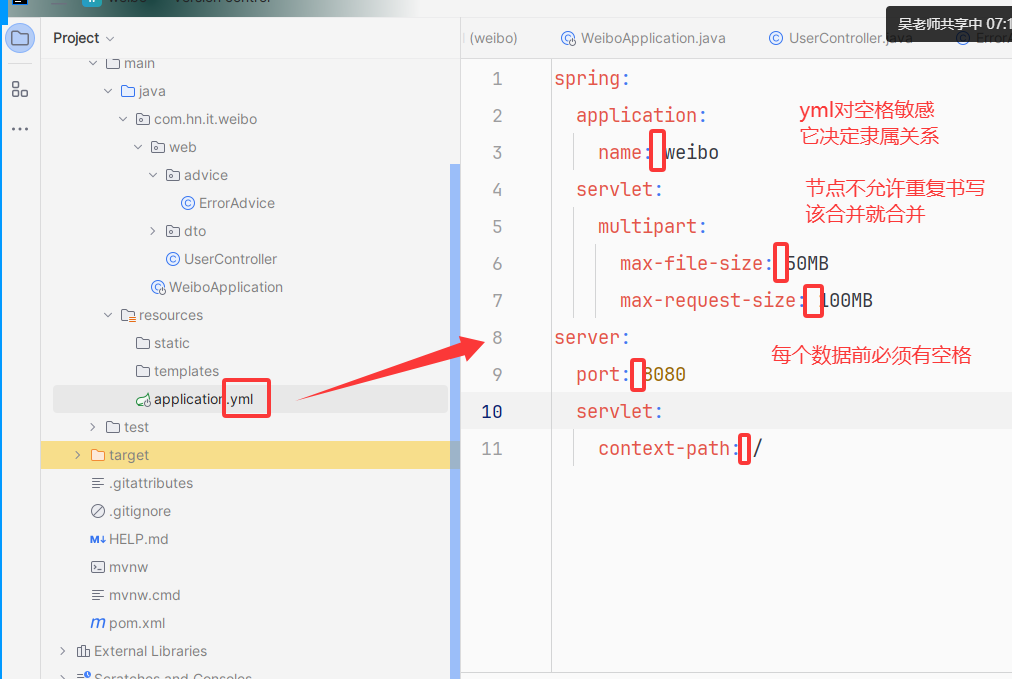Select the java source folder icon
This screenshot has width=1012, height=679.
click(128, 91)
